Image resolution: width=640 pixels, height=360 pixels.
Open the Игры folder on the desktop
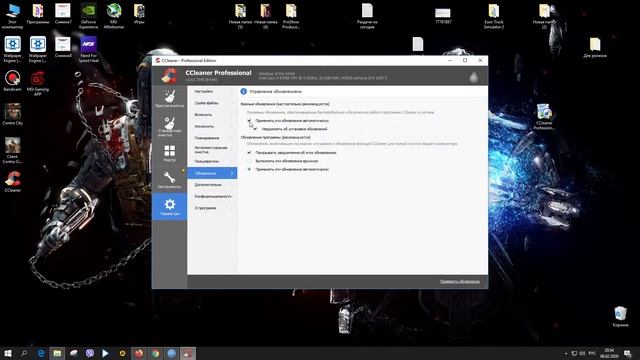click(x=139, y=14)
